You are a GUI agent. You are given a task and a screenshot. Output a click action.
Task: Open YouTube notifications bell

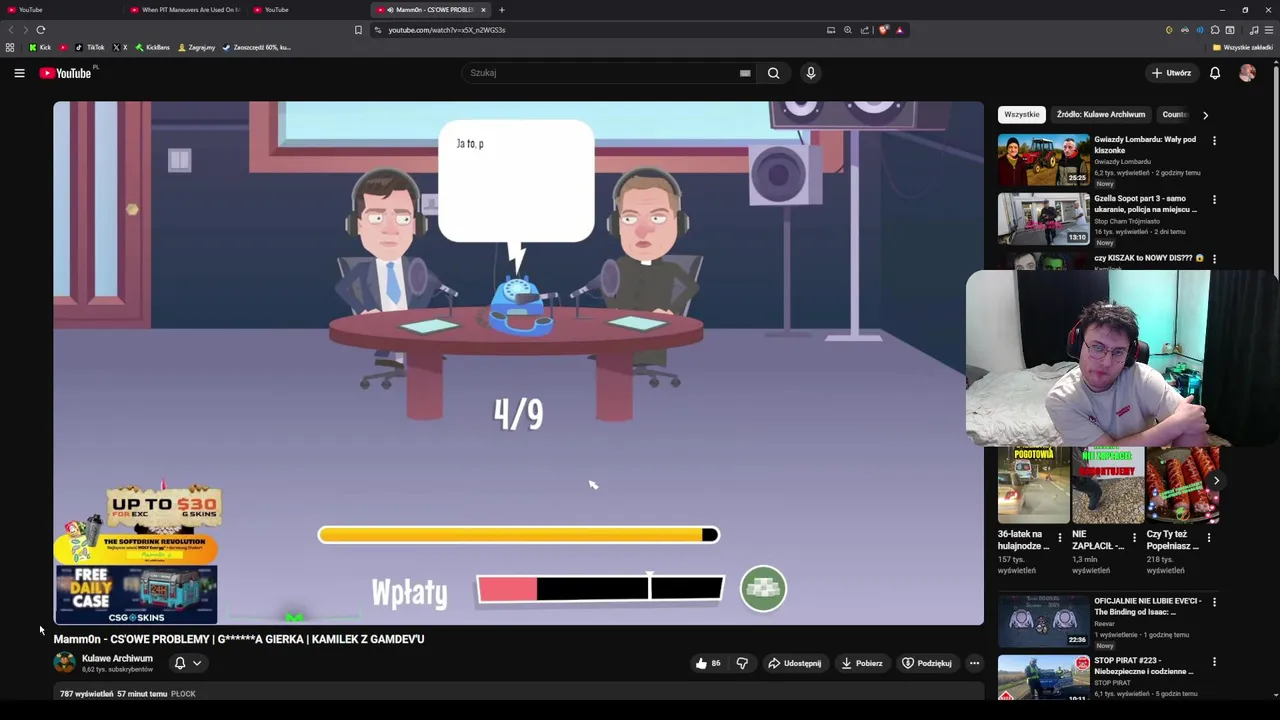click(x=1215, y=73)
